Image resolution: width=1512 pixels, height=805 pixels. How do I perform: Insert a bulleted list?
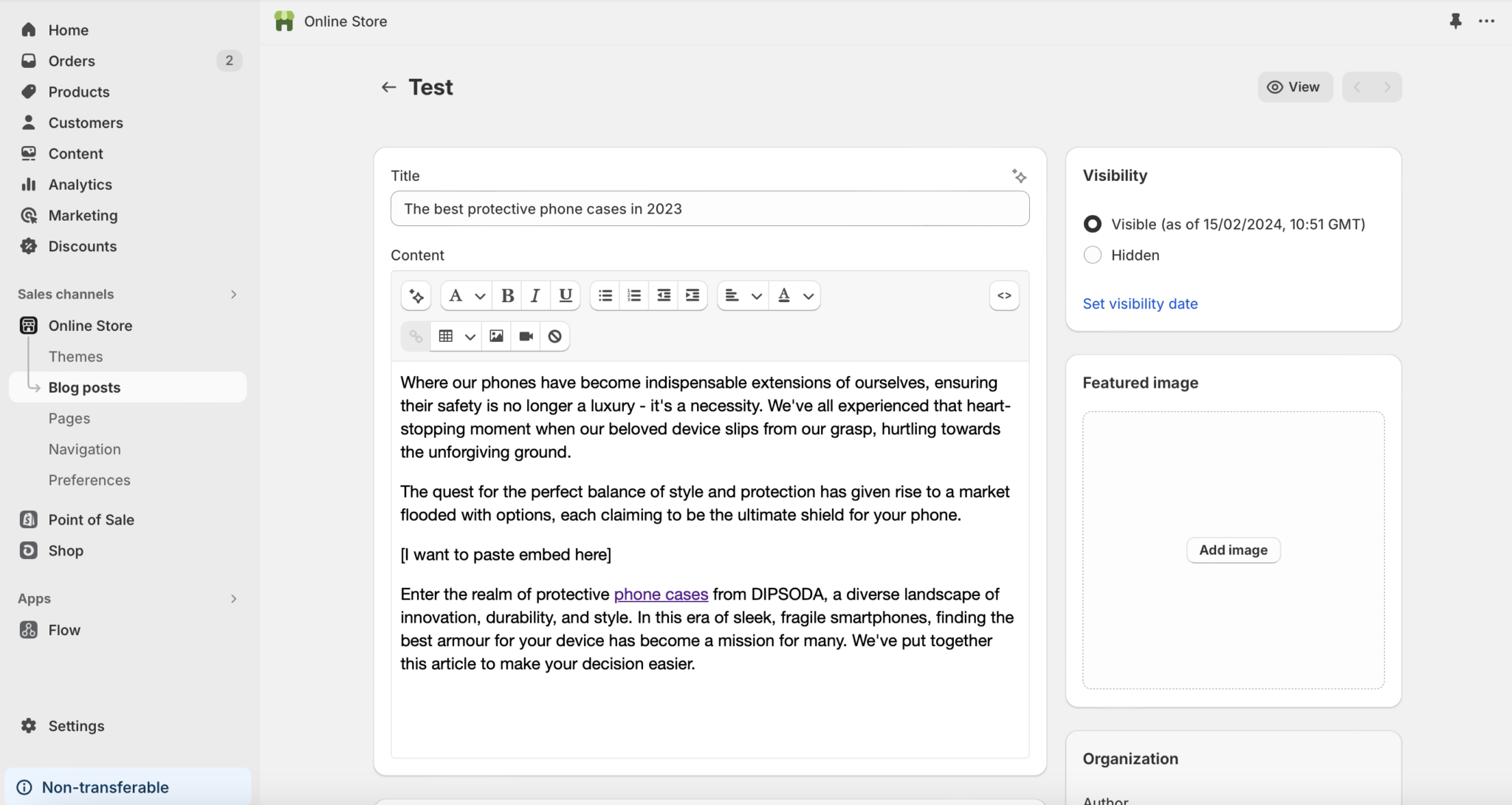[x=605, y=295]
